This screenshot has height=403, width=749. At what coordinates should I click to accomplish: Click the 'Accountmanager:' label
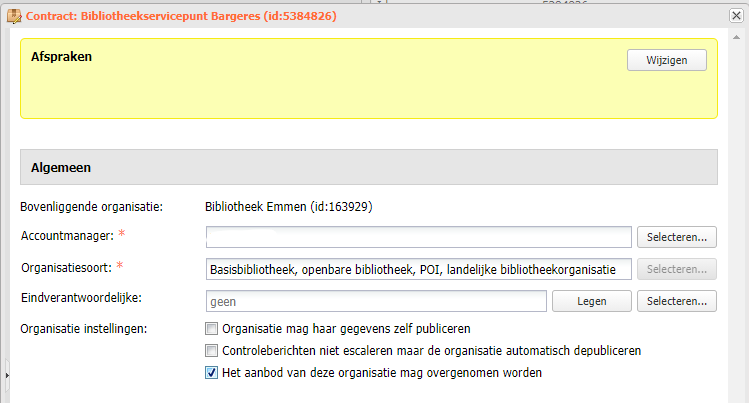click(x=67, y=236)
